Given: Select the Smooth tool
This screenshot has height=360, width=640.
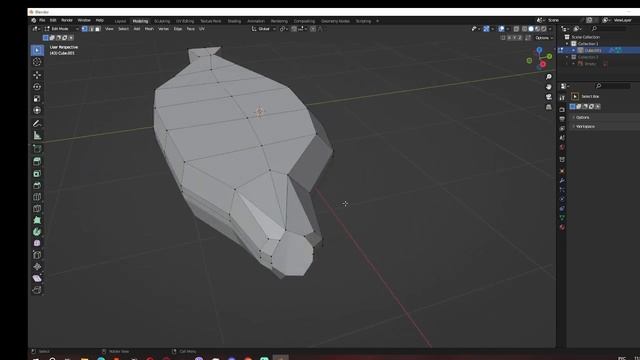Looking at the screenshot, I should pyautogui.click(x=37, y=243).
